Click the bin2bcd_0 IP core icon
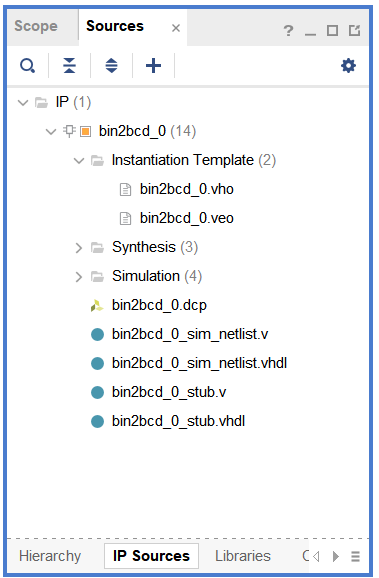The width and height of the screenshot is (379, 578). (86, 132)
